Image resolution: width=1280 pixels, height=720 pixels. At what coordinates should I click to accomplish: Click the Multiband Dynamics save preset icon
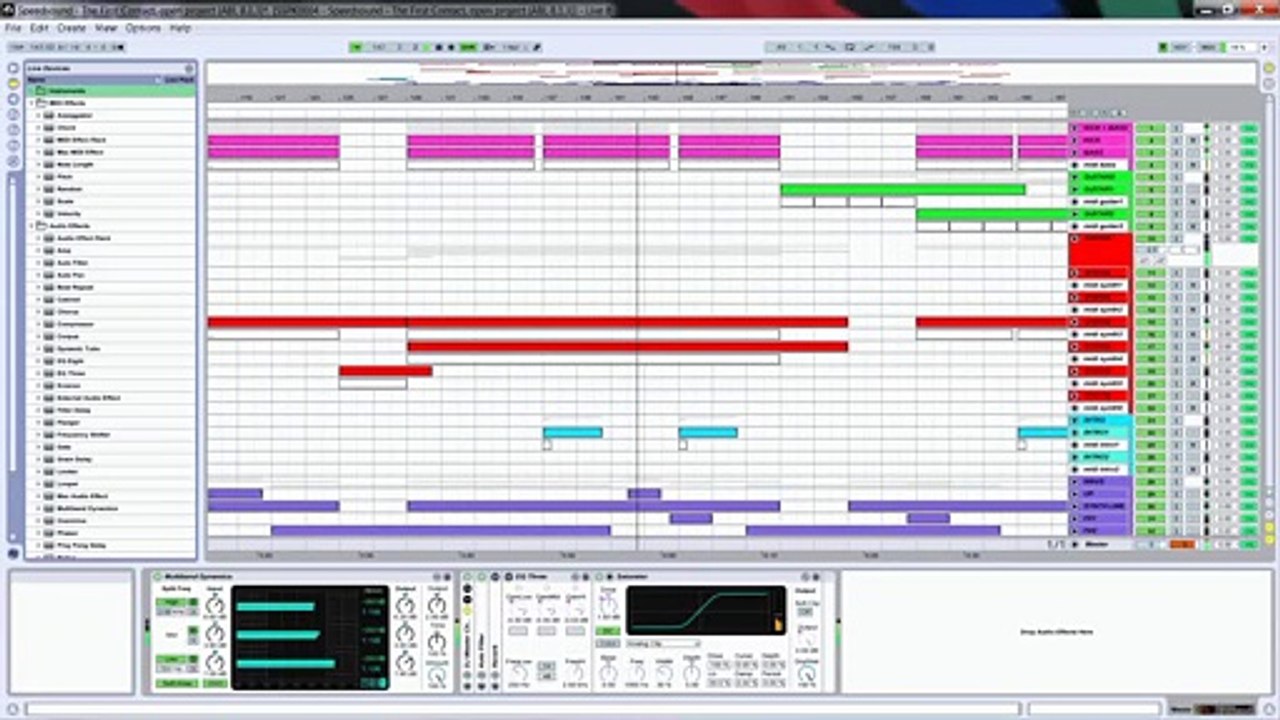[447, 577]
